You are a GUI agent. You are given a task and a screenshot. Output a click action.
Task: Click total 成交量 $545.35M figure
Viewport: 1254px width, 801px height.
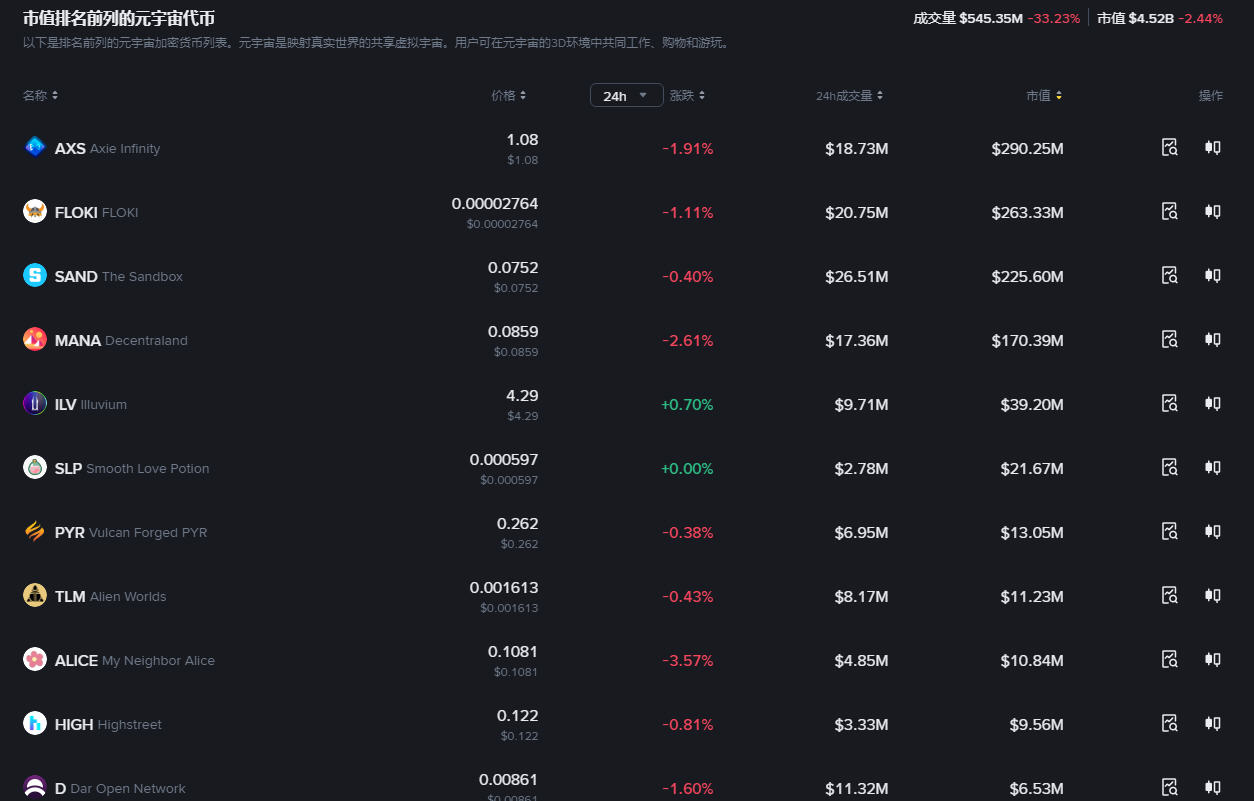click(990, 18)
